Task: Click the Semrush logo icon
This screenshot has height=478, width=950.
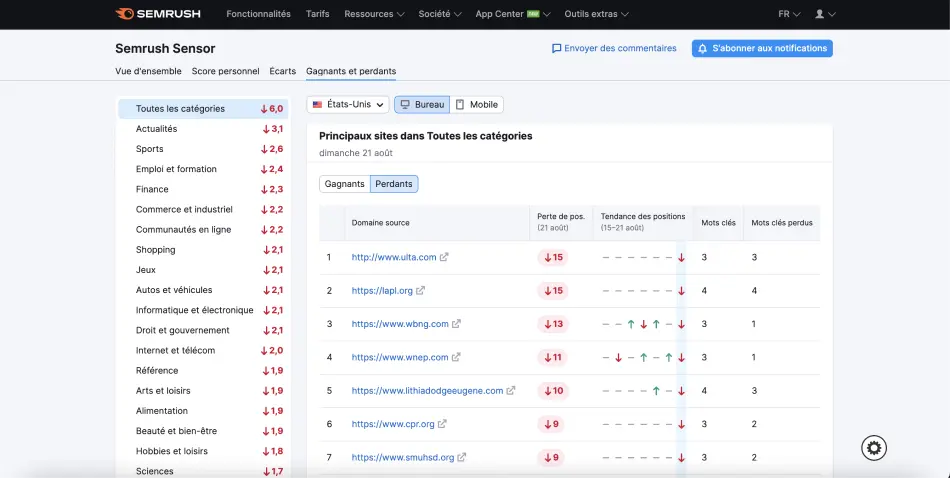Action: 124,13
